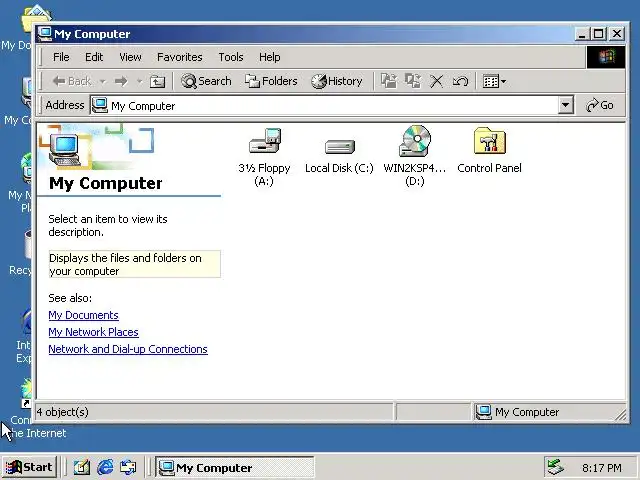Click the Go button beside Address bar
The image size is (640, 480).
pyautogui.click(x=600, y=105)
